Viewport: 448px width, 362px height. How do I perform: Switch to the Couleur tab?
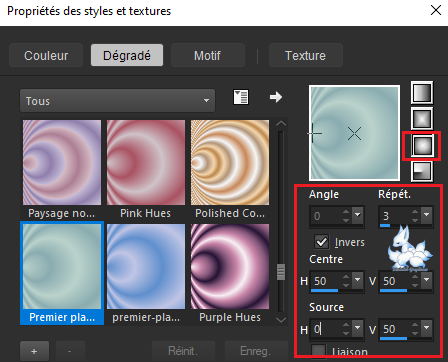click(46, 55)
